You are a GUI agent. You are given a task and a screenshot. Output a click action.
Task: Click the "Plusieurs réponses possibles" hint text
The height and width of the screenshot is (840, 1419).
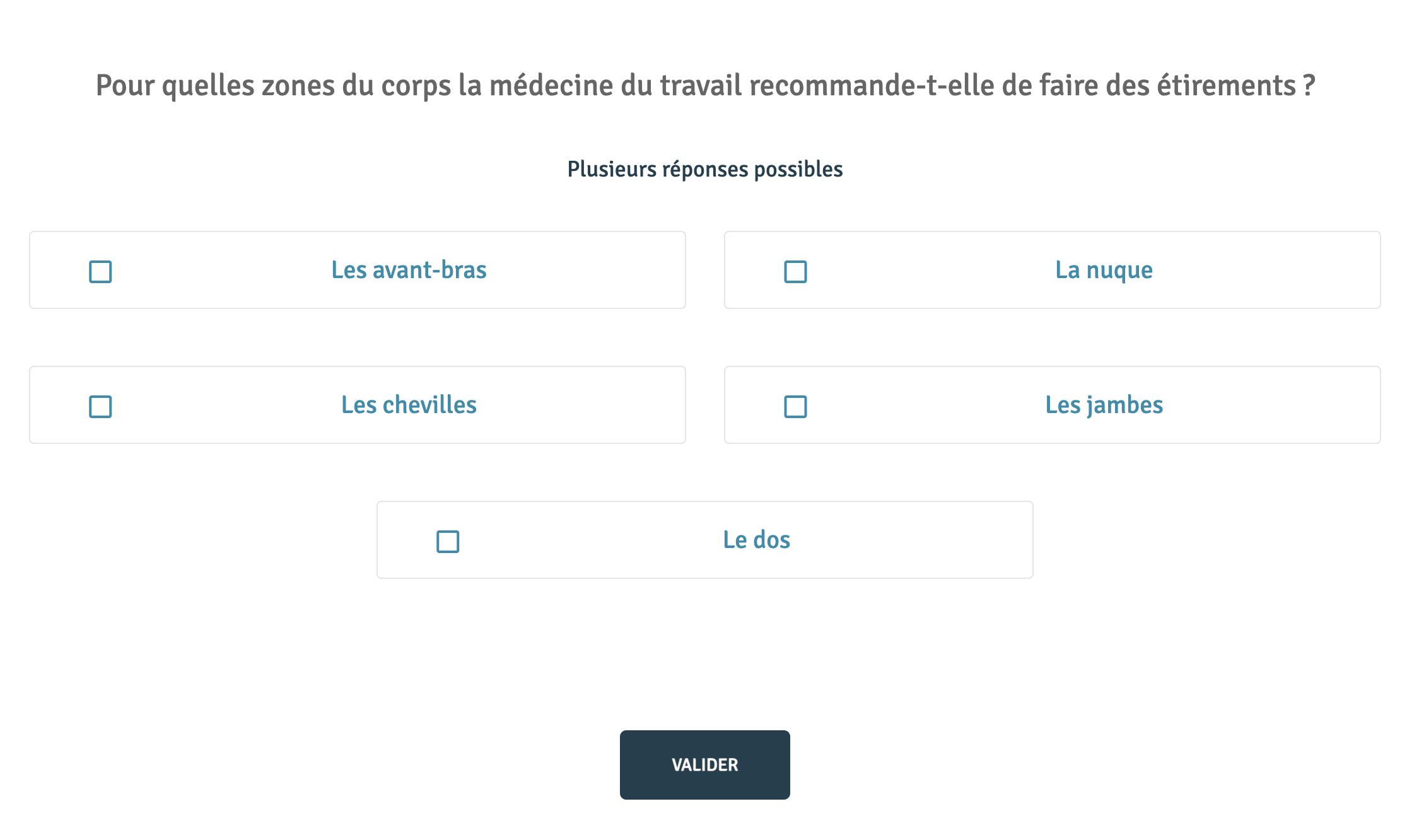[x=704, y=169]
